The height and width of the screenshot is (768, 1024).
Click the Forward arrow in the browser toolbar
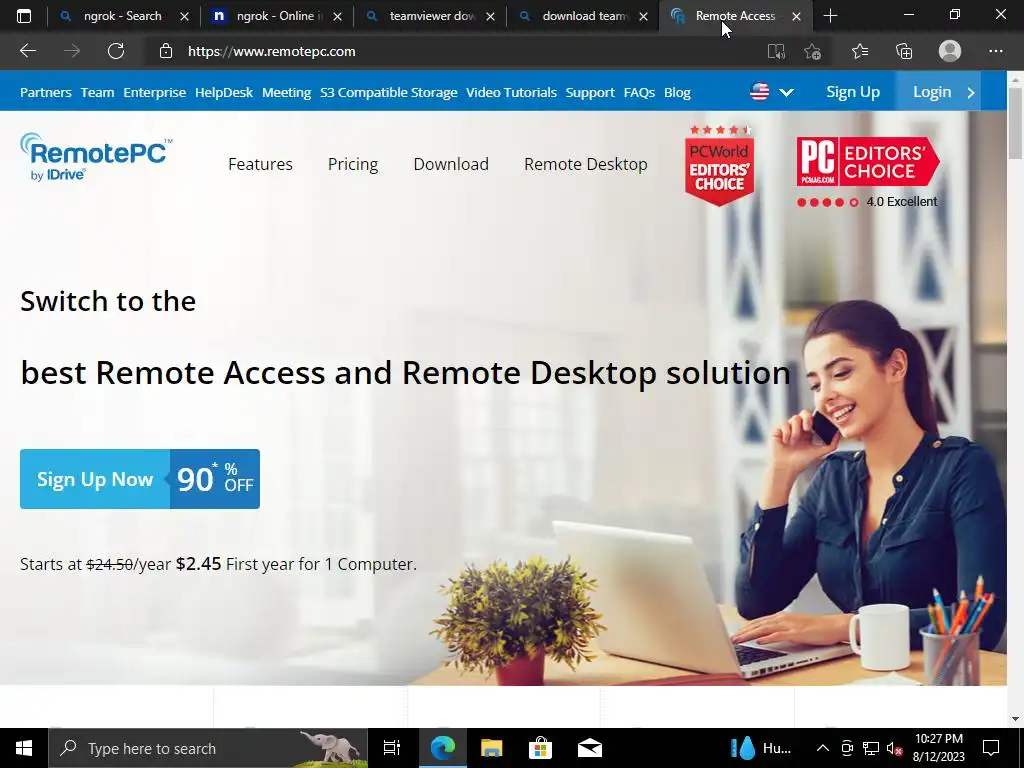[72, 51]
